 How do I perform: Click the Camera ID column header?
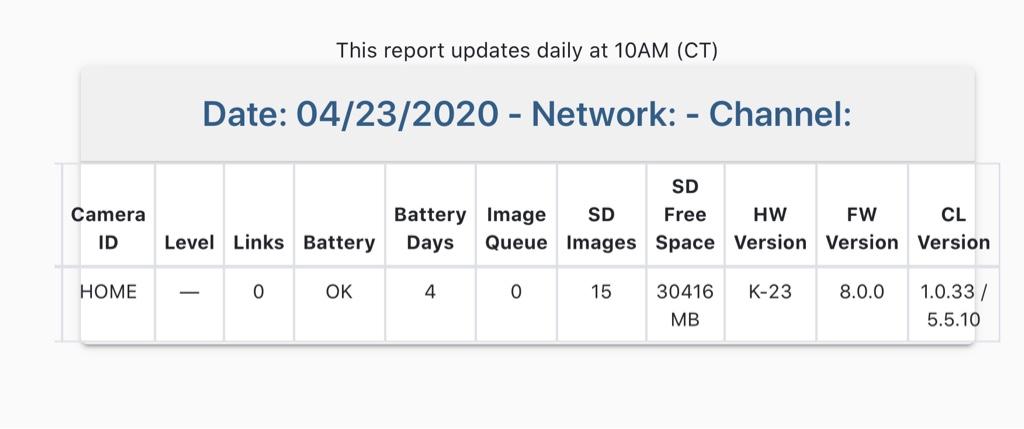108,229
